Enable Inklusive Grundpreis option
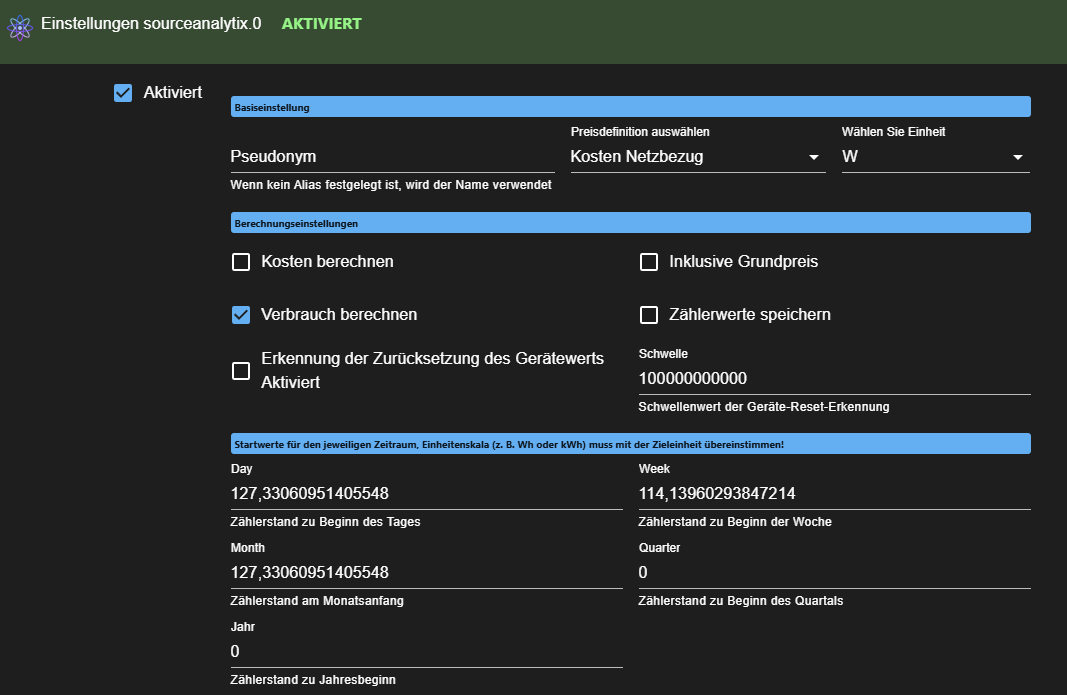 coord(649,262)
